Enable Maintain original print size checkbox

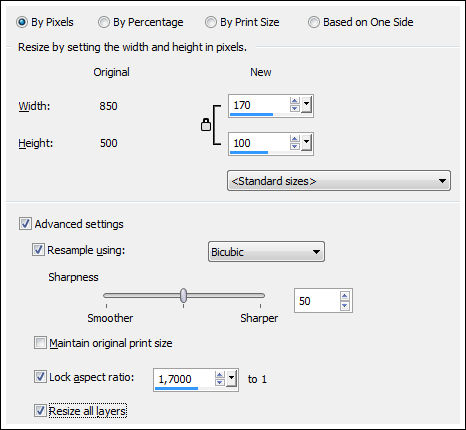(x=40, y=343)
